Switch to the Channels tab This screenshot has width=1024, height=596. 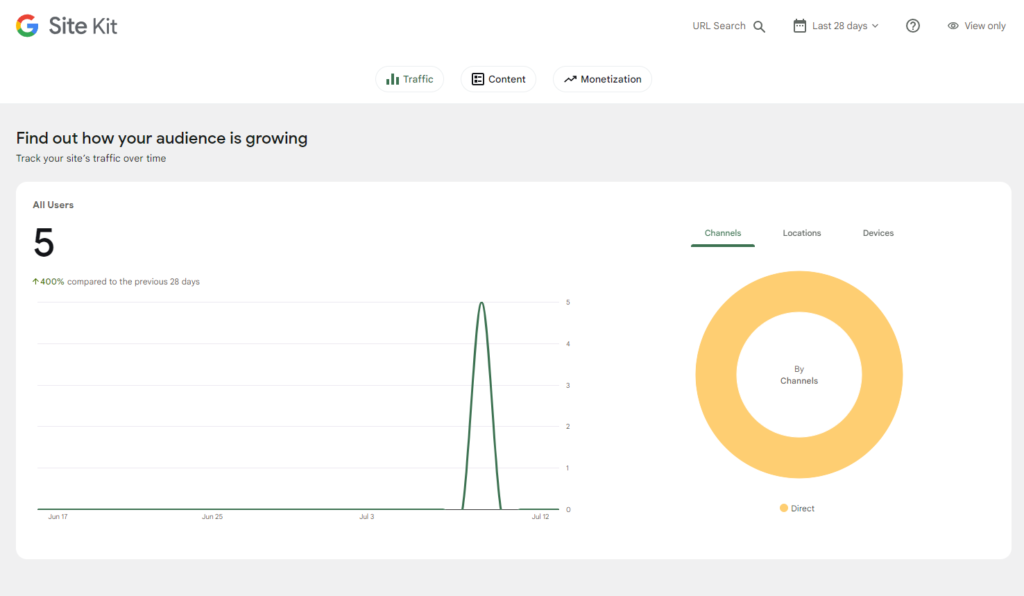(x=722, y=233)
